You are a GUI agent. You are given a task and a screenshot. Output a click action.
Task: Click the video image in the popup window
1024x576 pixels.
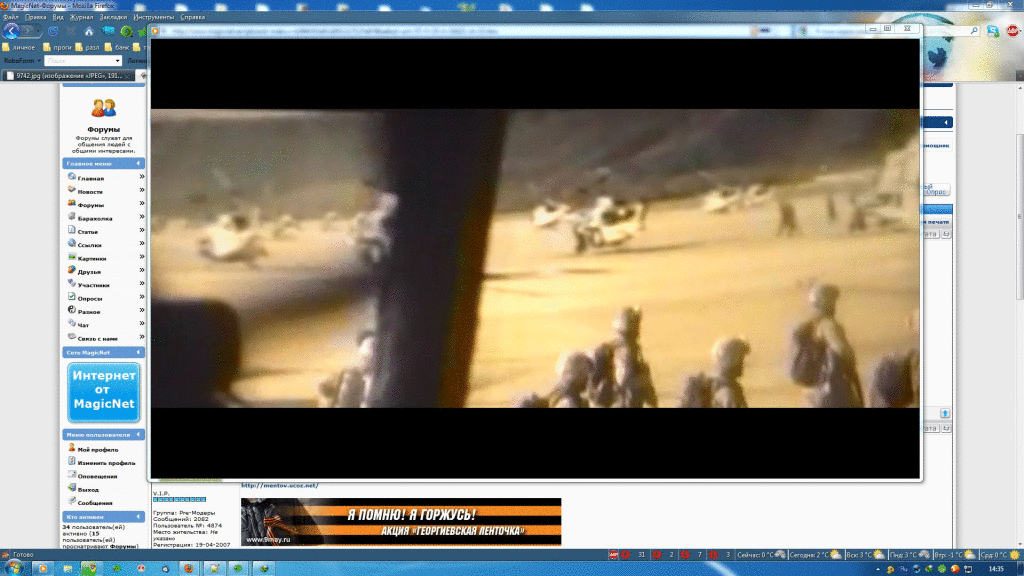click(x=536, y=259)
